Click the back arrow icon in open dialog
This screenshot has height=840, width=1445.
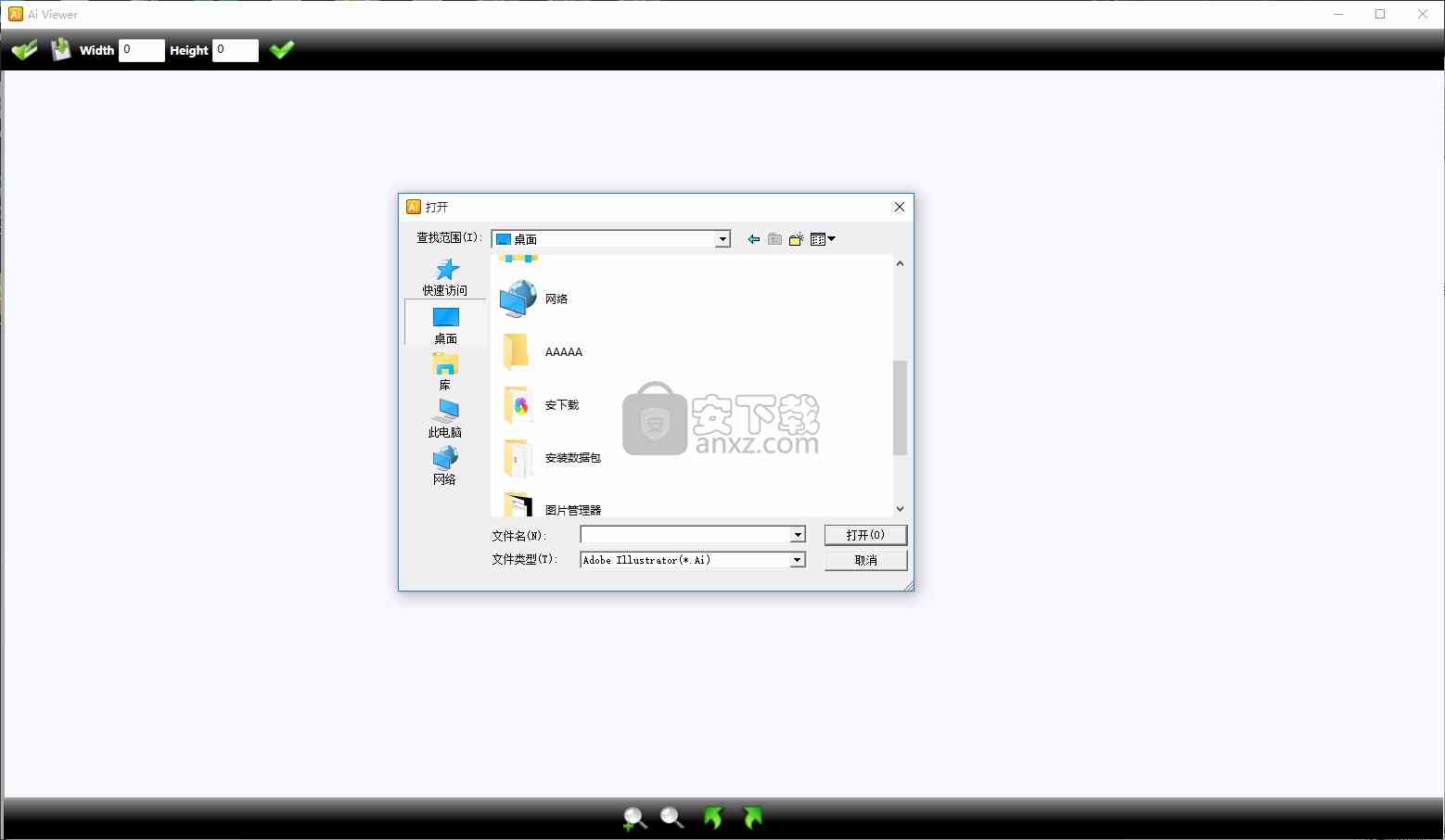(754, 239)
